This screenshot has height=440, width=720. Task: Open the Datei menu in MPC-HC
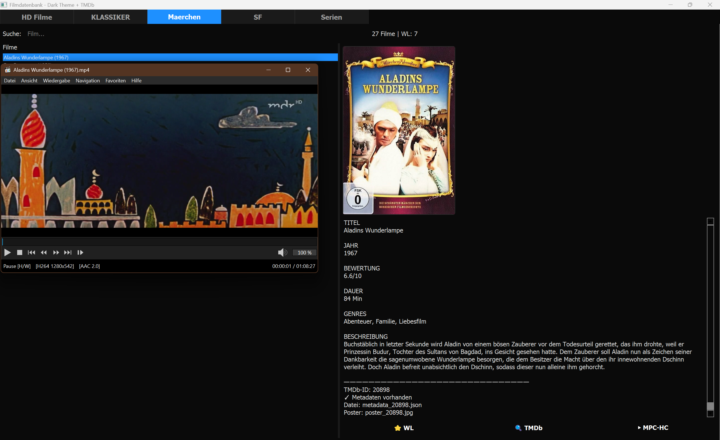click(x=10, y=80)
